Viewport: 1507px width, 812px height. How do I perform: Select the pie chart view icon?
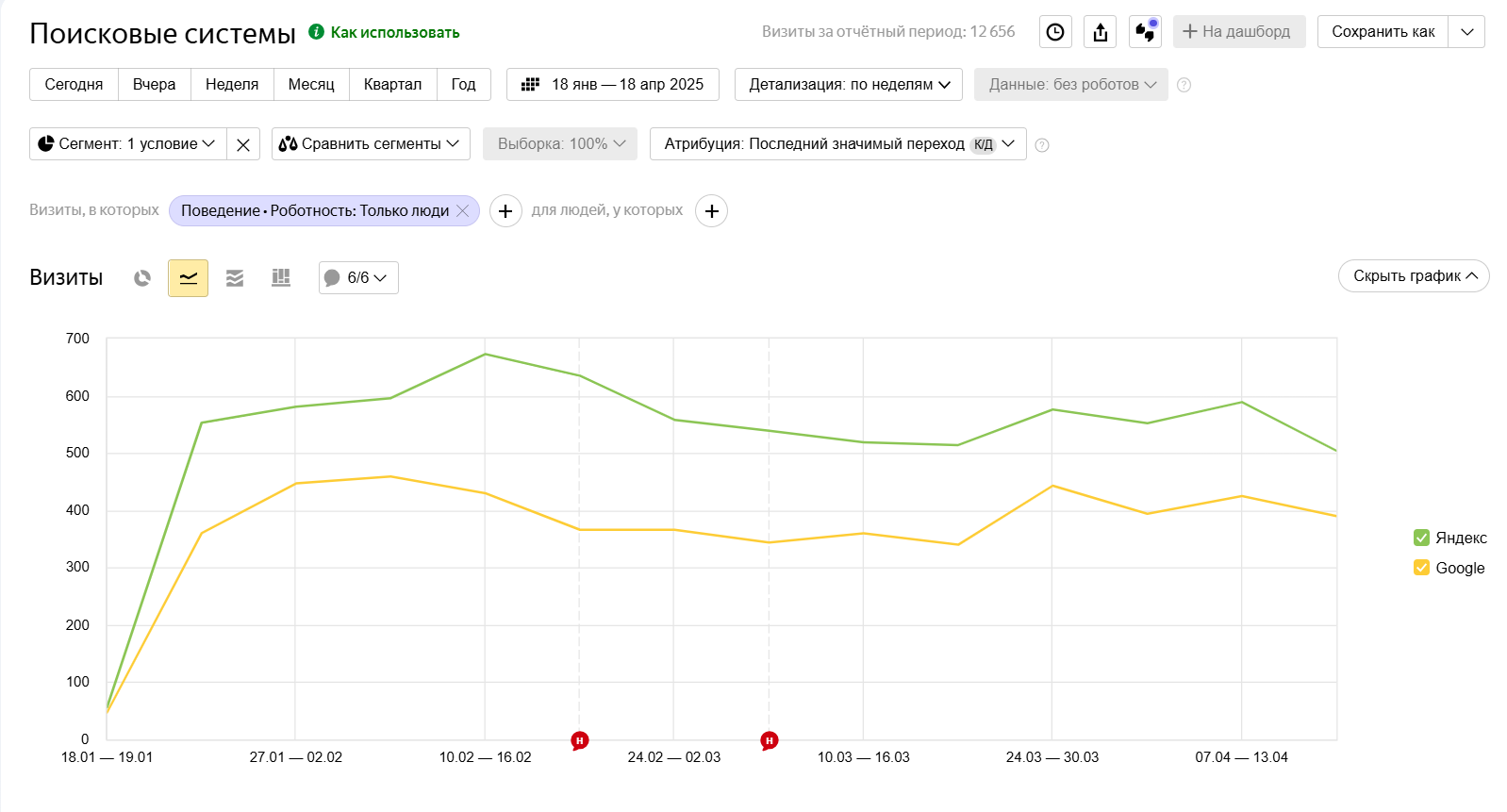pyautogui.click(x=142, y=278)
